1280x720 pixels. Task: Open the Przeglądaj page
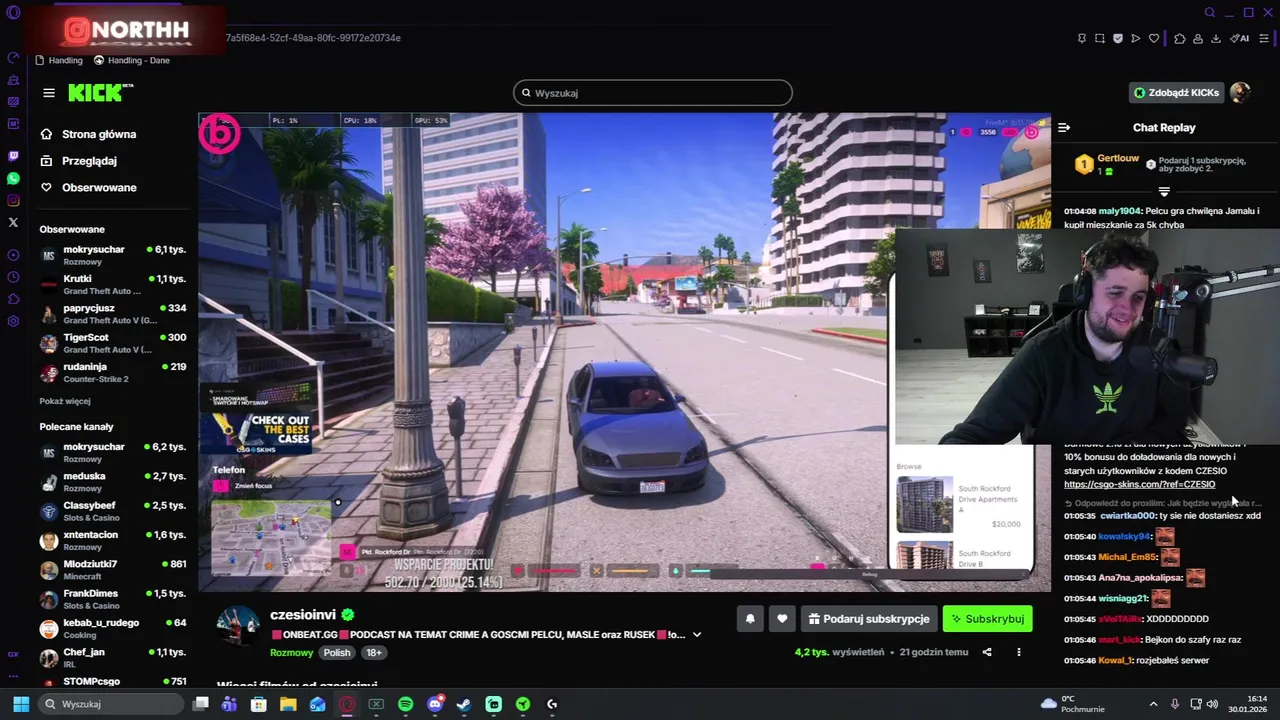click(89, 161)
